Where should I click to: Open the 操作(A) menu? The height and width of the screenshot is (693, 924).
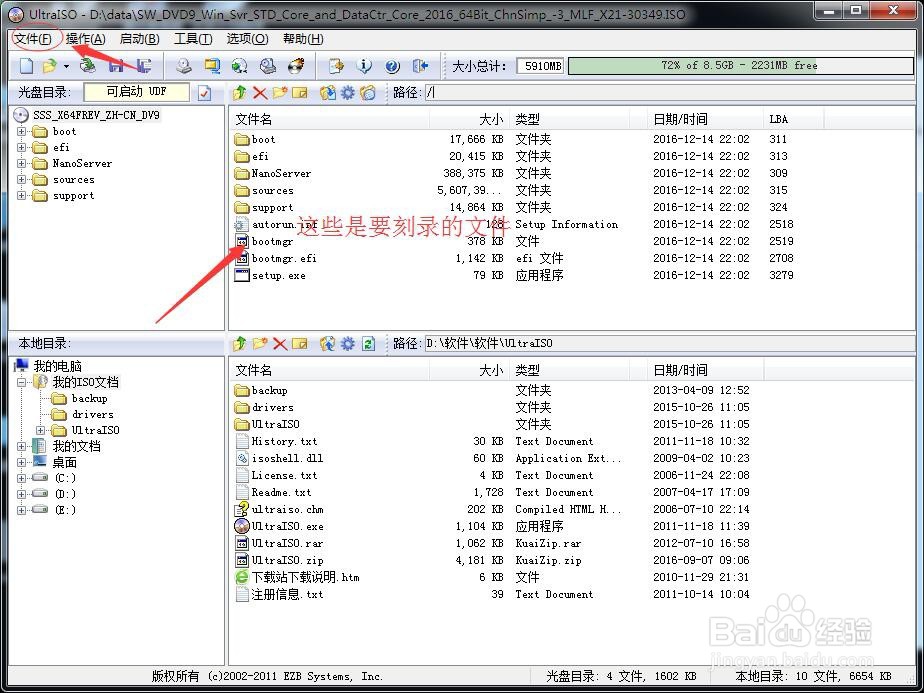point(85,39)
